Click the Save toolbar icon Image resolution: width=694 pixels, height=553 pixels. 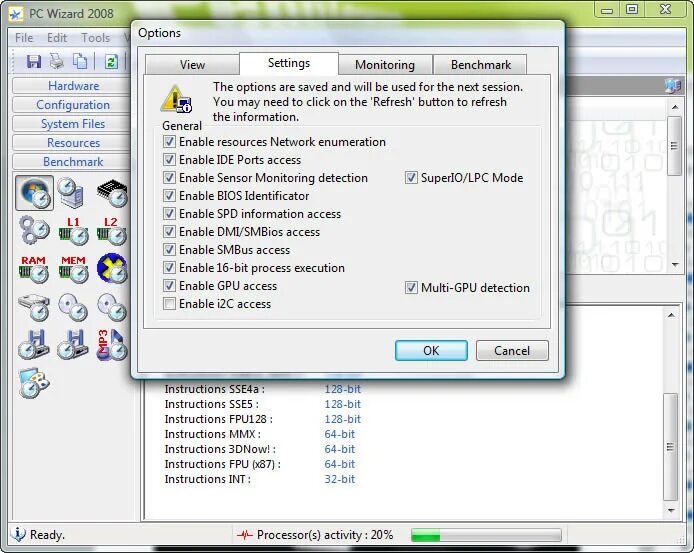tap(34, 61)
